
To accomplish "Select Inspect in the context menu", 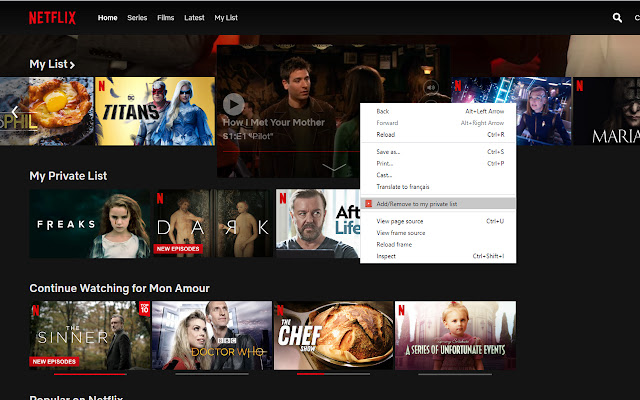I will [x=438, y=256].
